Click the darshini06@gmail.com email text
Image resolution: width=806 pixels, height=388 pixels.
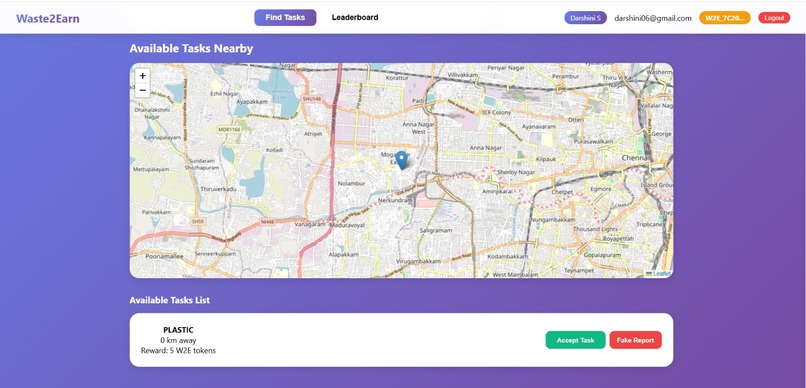point(653,18)
